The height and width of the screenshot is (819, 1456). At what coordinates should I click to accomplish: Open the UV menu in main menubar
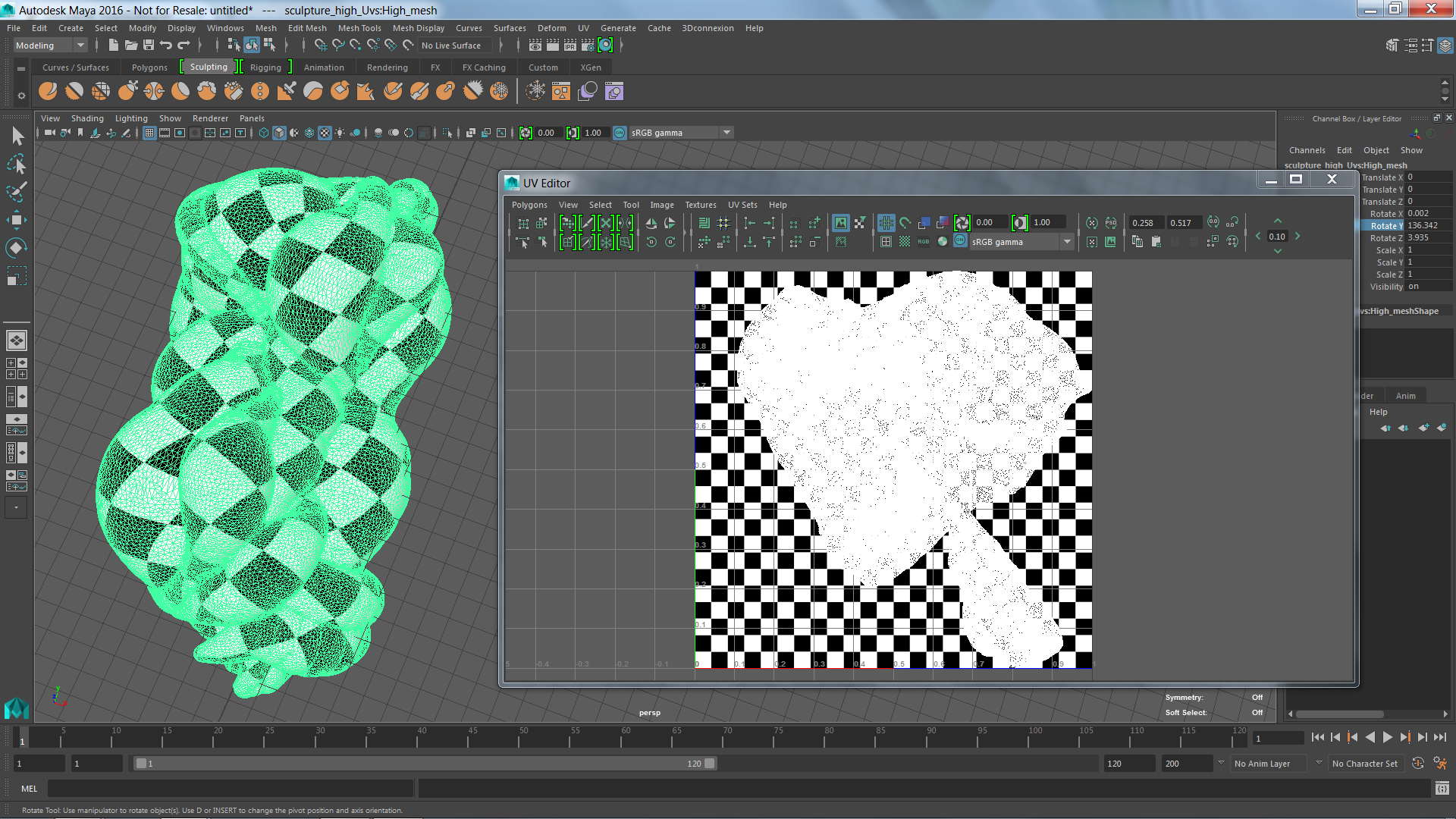(583, 28)
